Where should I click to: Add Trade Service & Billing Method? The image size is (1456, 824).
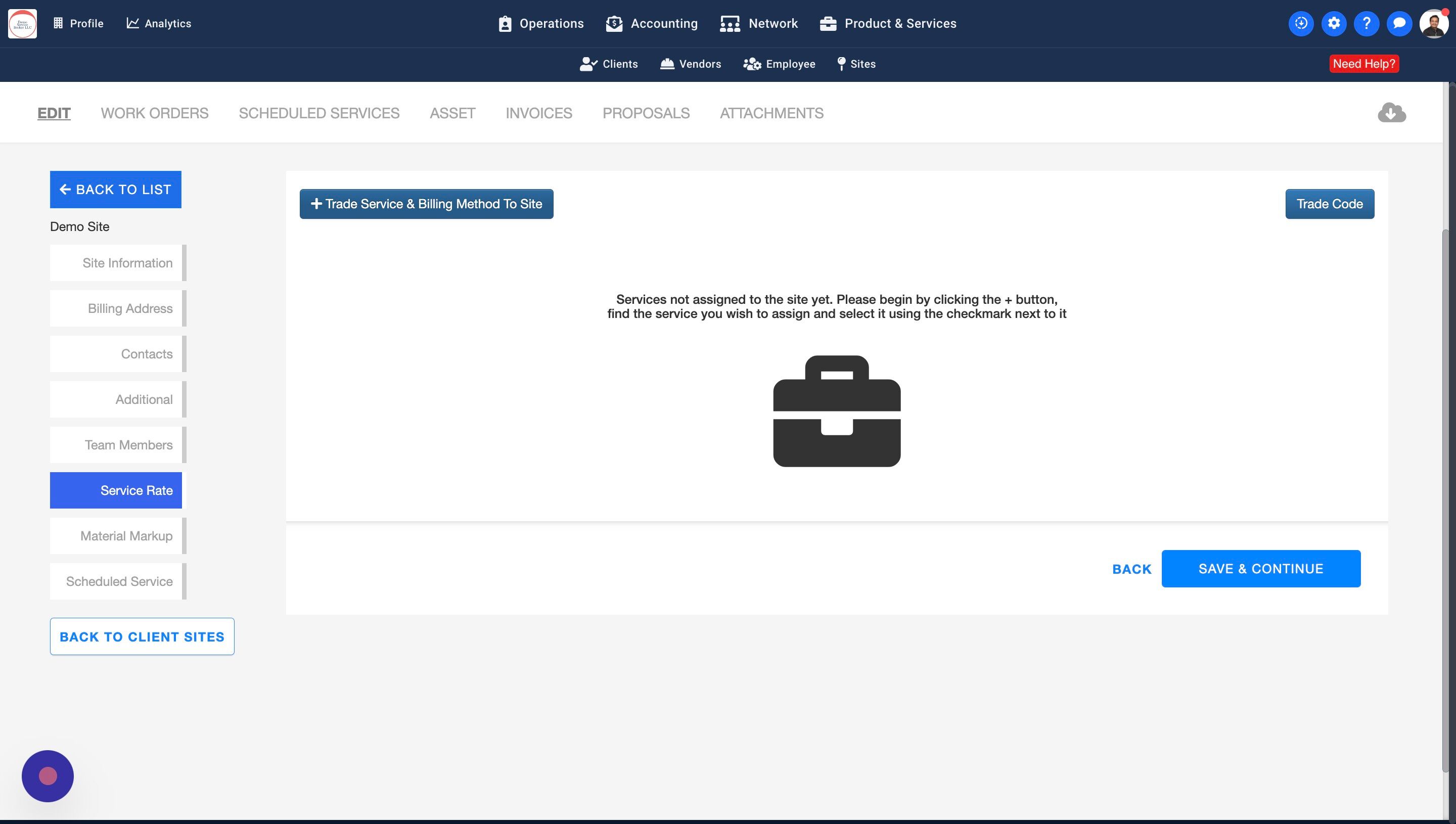pyautogui.click(x=426, y=204)
